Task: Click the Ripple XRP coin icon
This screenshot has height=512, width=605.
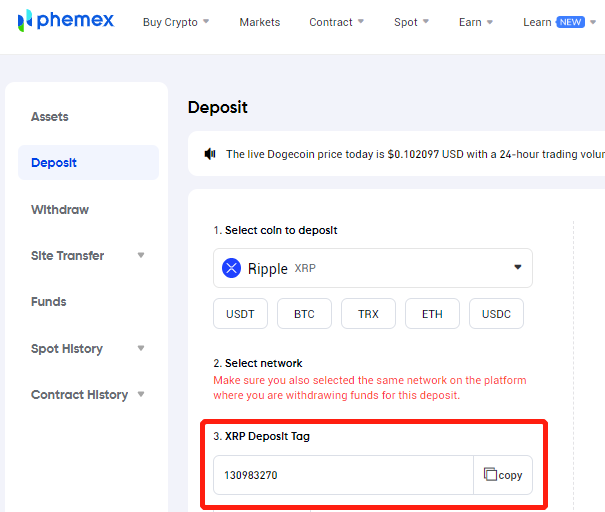Action: click(x=232, y=268)
